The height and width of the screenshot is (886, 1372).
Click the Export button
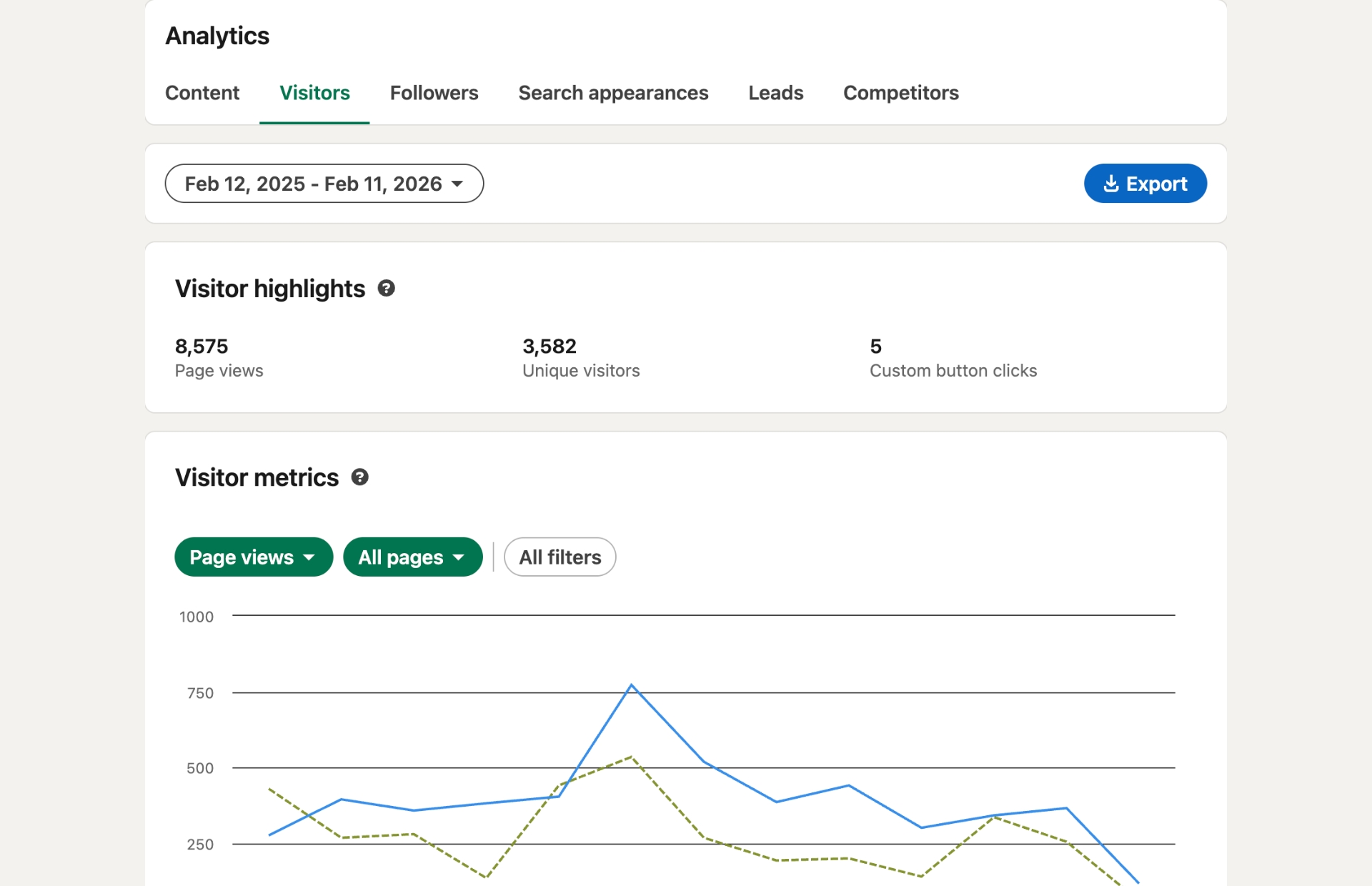tap(1145, 184)
